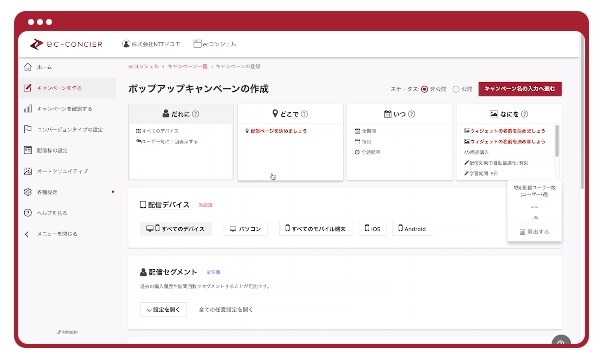Image resolution: width=604 pixels, height=360 pixels.
Task: Click the red campaign name input button
Action: pos(520,89)
